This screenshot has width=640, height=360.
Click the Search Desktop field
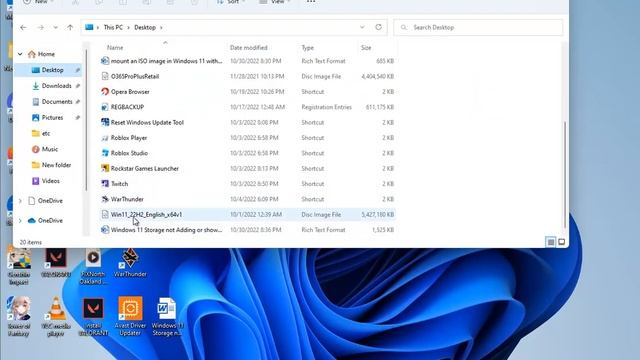pyautogui.click(x=478, y=27)
